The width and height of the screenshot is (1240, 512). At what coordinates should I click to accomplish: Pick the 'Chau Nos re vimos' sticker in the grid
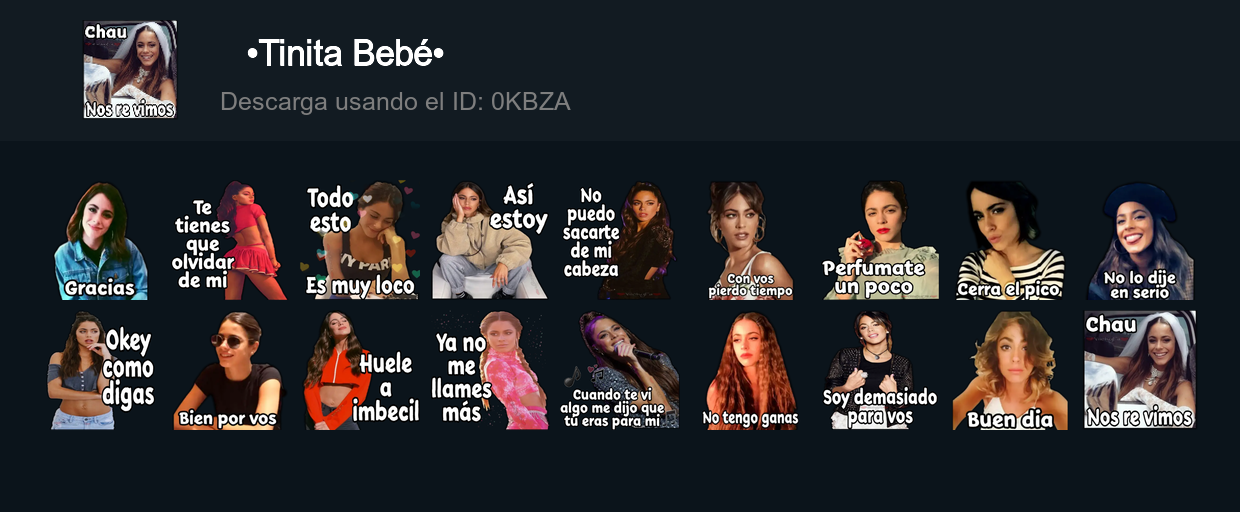pyautogui.click(x=1140, y=370)
